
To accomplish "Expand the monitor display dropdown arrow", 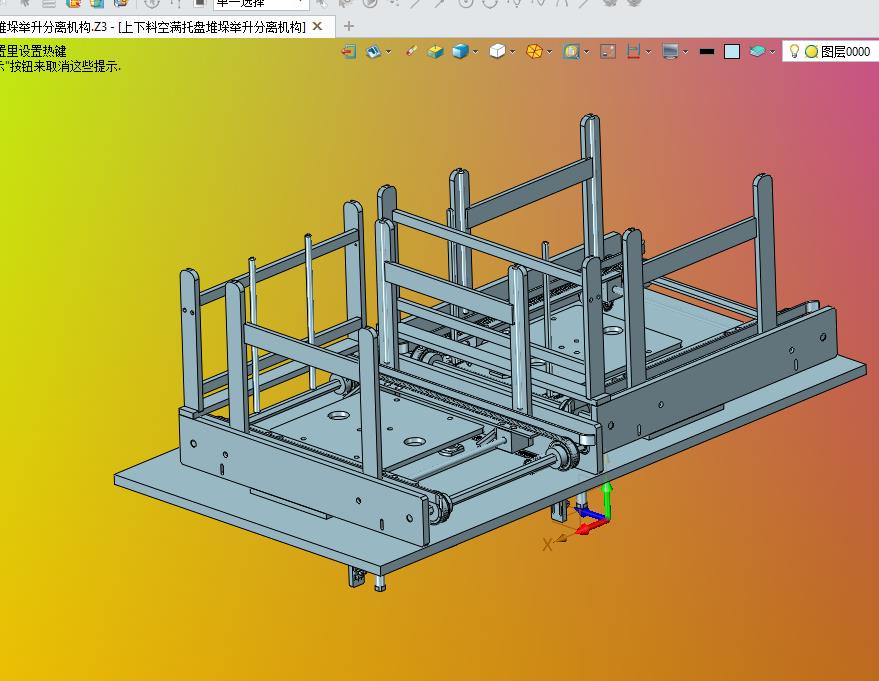I will point(686,52).
